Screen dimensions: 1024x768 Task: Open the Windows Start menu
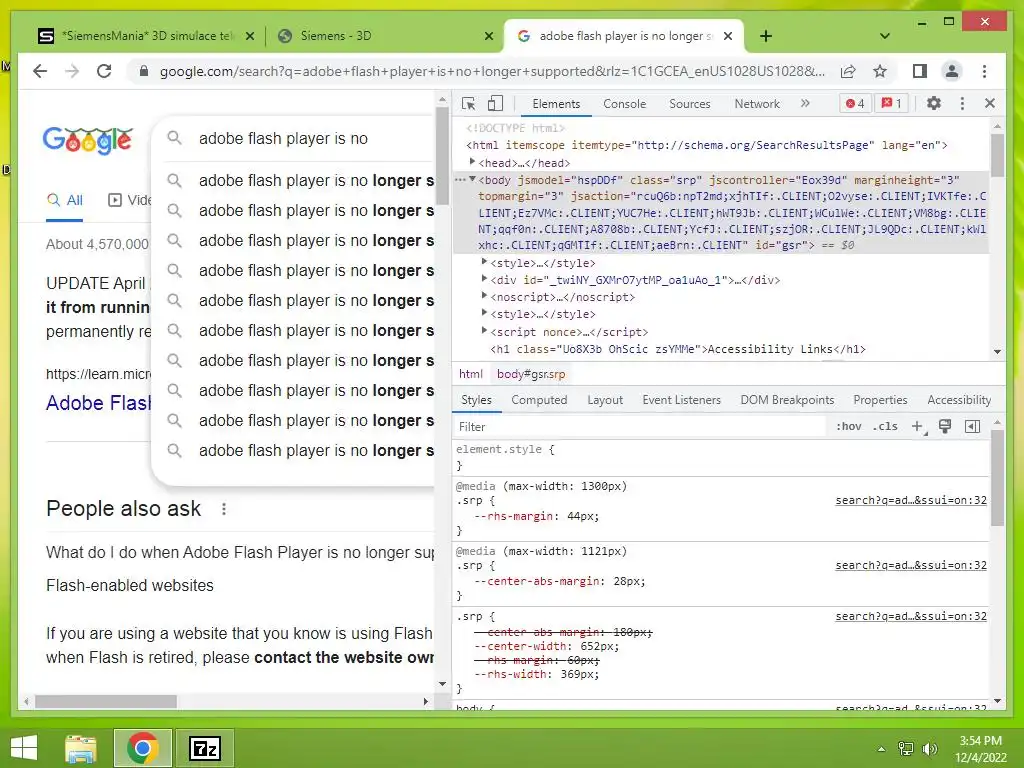coord(24,748)
